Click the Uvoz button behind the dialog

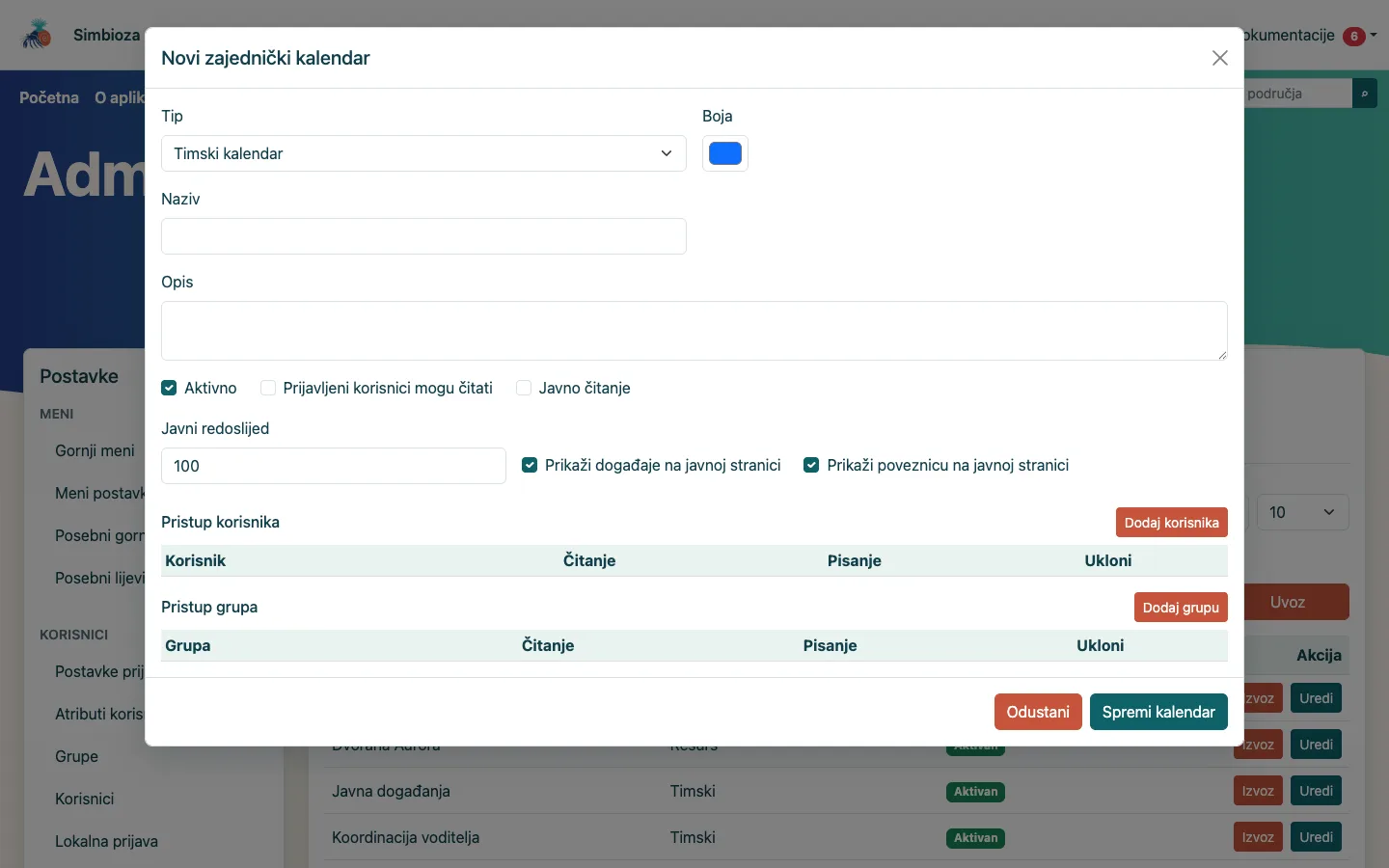point(1296,602)
